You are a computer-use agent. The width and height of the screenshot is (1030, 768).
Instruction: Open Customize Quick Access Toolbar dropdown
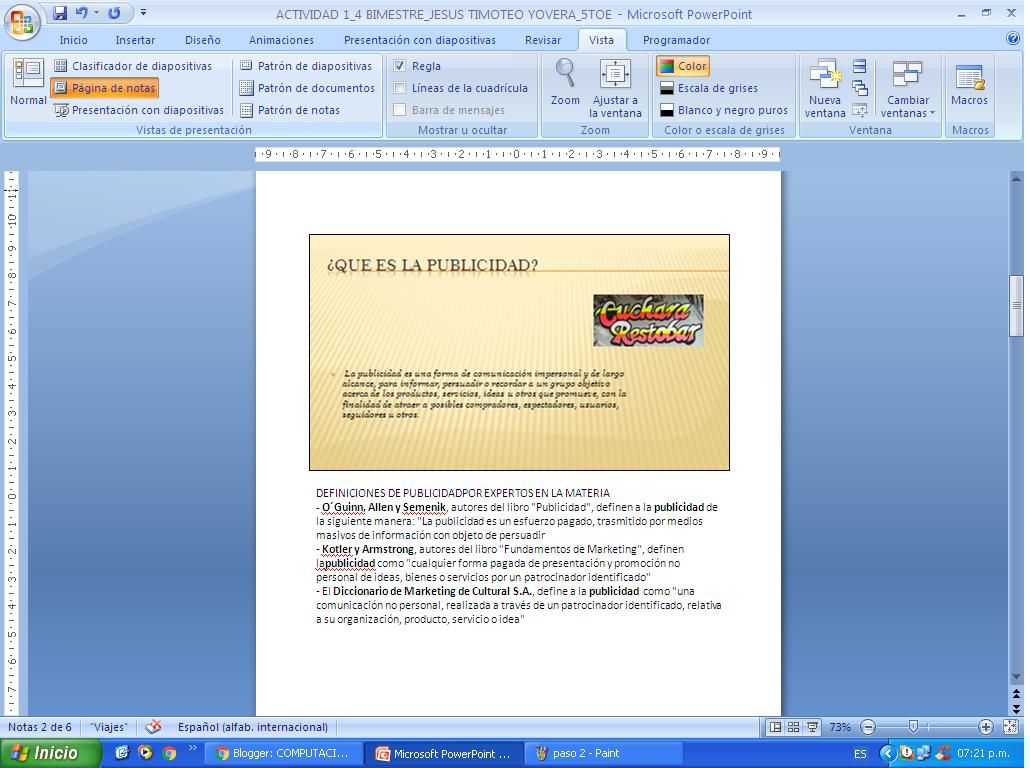pyautogui.click(x=143, y=12)
